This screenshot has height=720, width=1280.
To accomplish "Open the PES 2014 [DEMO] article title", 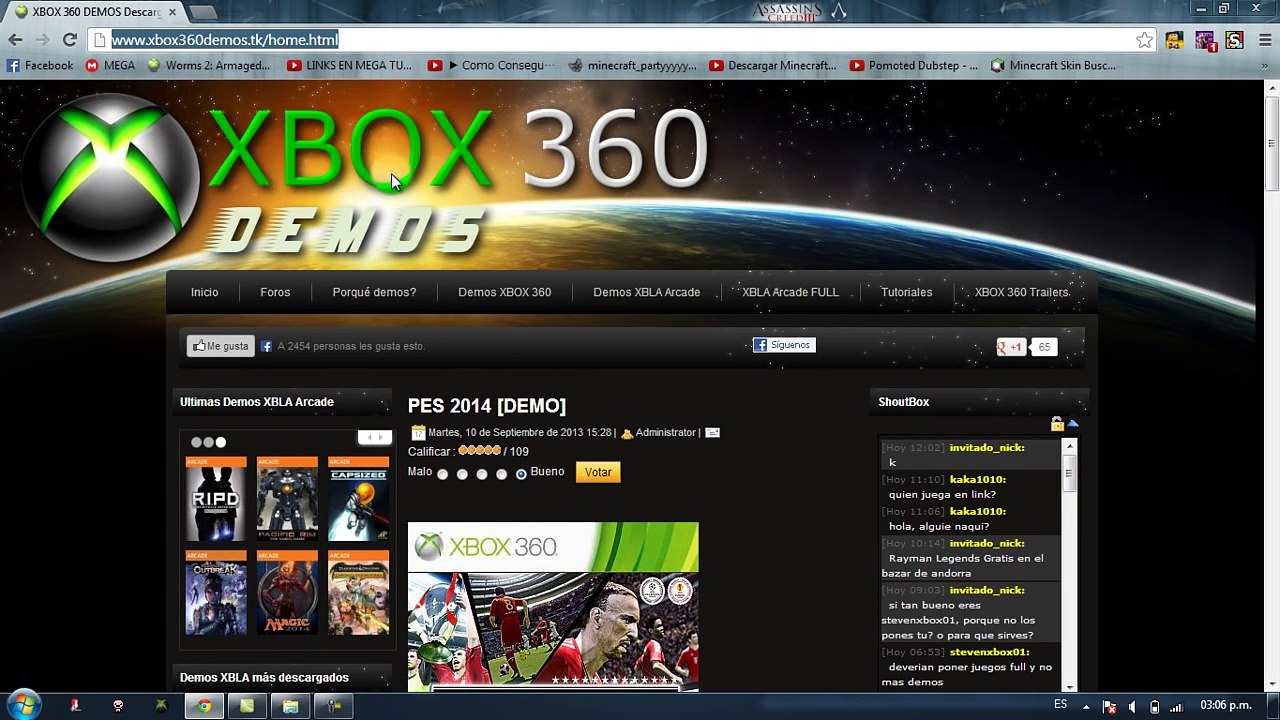I will (x=487, y=405).
